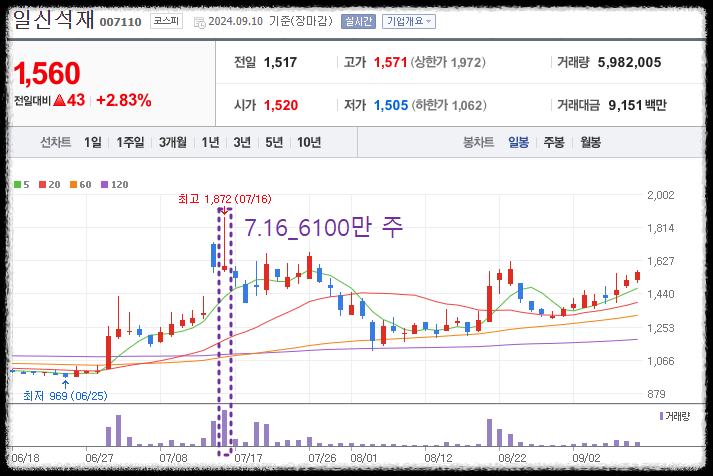713x476 pixels.
Task: Click the 상한가 1,972 text
Action: 448,62
